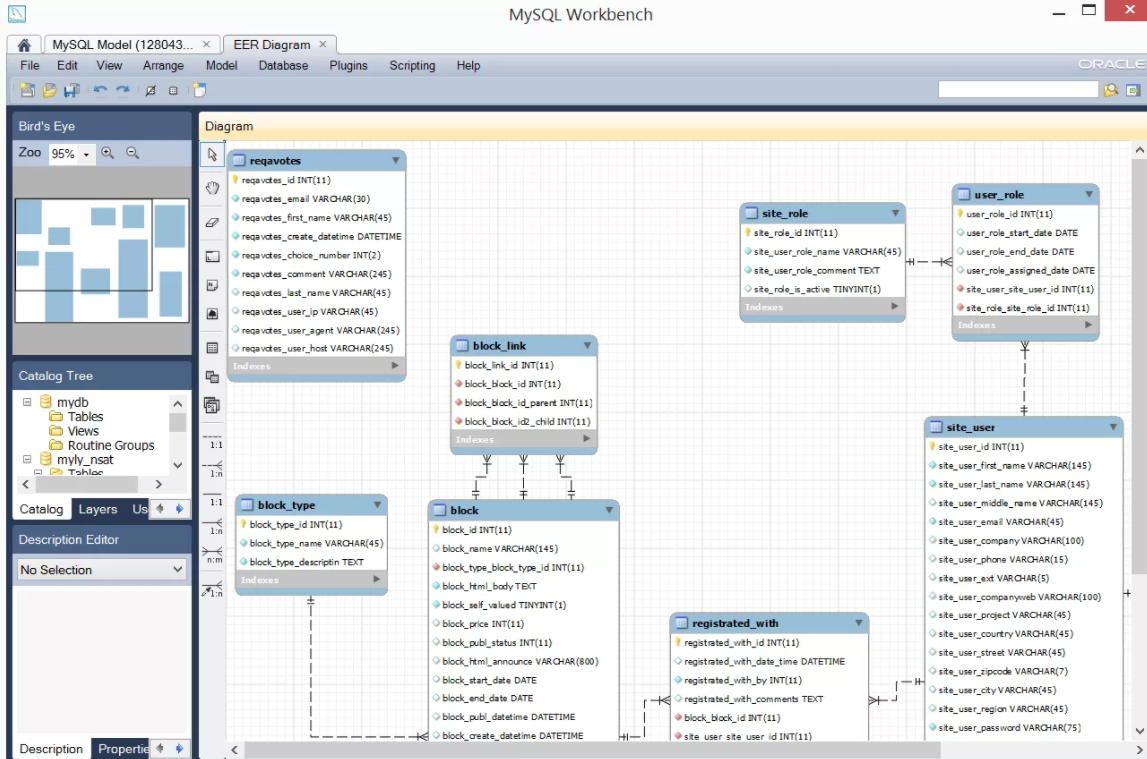The image size is (1147, 759).
Task: Switch to the Properties tab
Action: coord(122,749)
